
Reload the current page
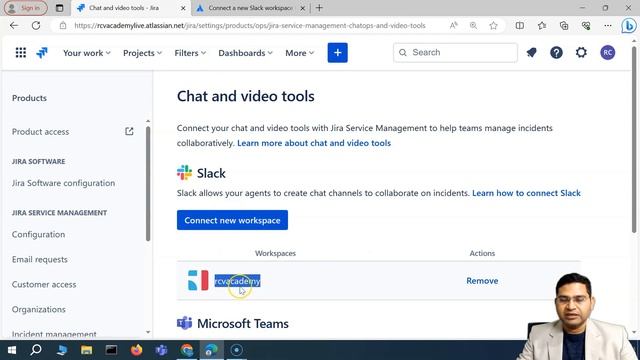pos(36,25)
